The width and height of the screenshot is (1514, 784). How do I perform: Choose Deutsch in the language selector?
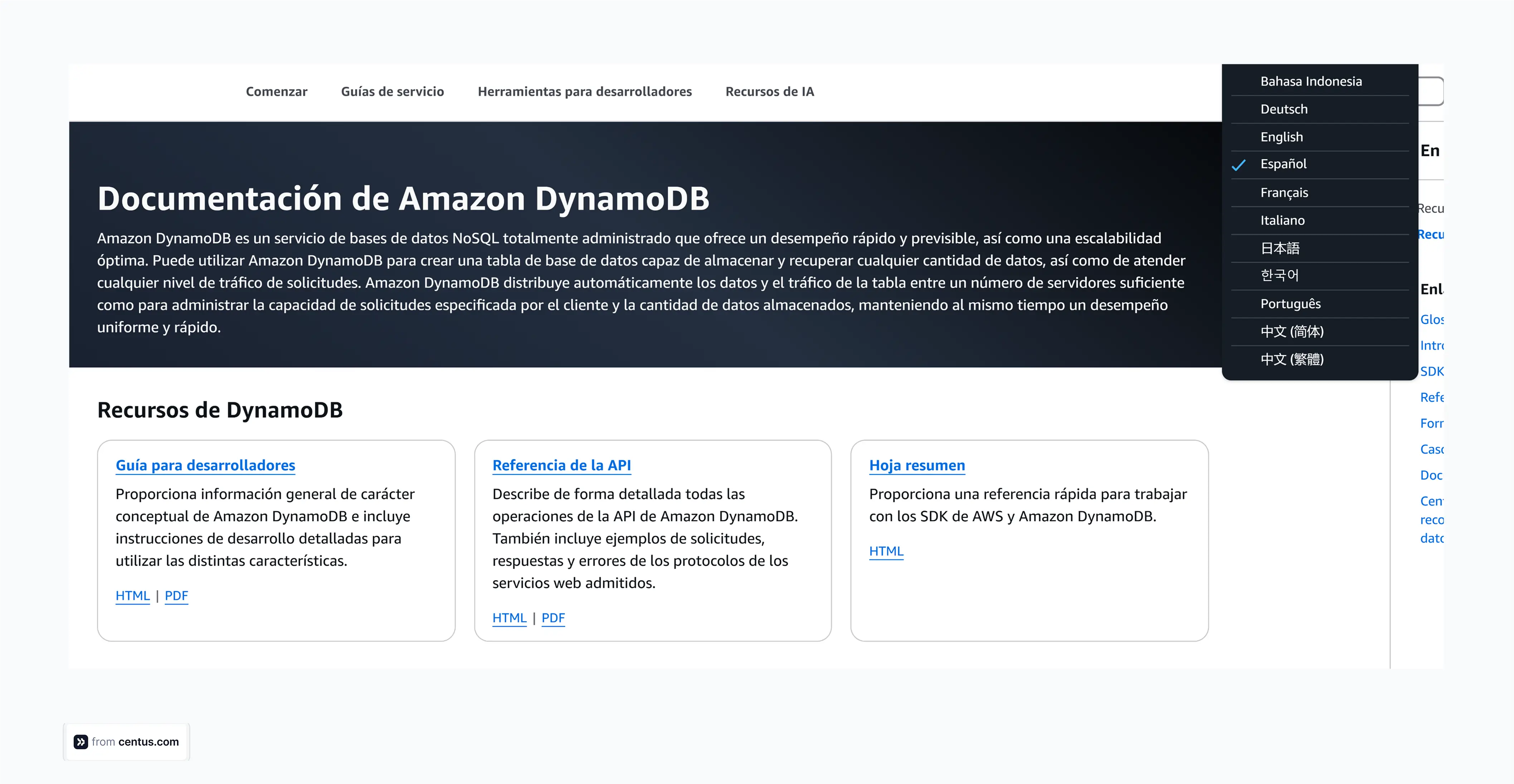tap(1284, 109)
